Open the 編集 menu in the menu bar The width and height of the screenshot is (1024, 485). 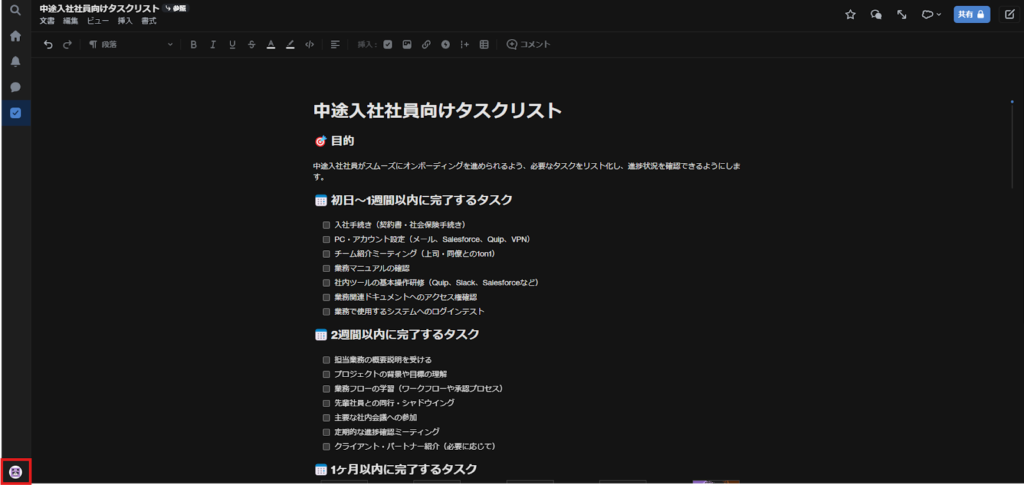pos(71,21)
